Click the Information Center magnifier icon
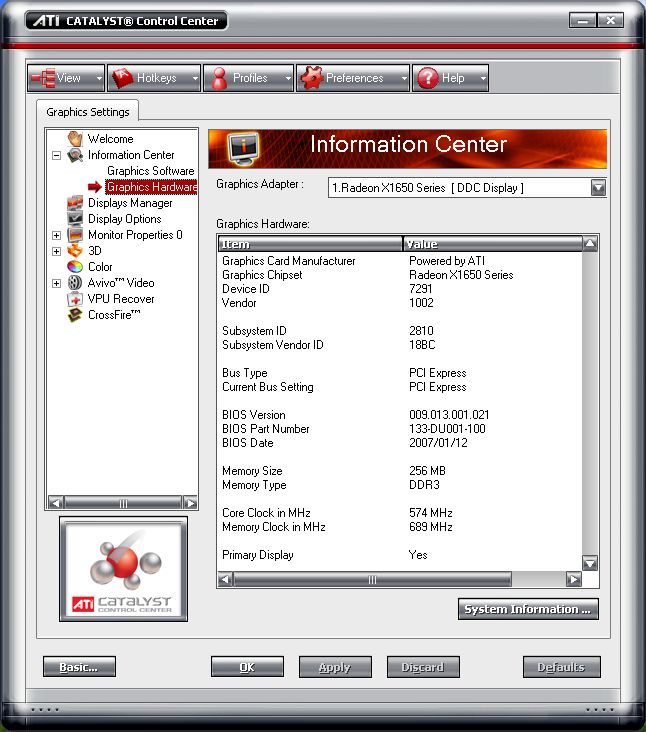646x732 pixels. tap(75, 155)
